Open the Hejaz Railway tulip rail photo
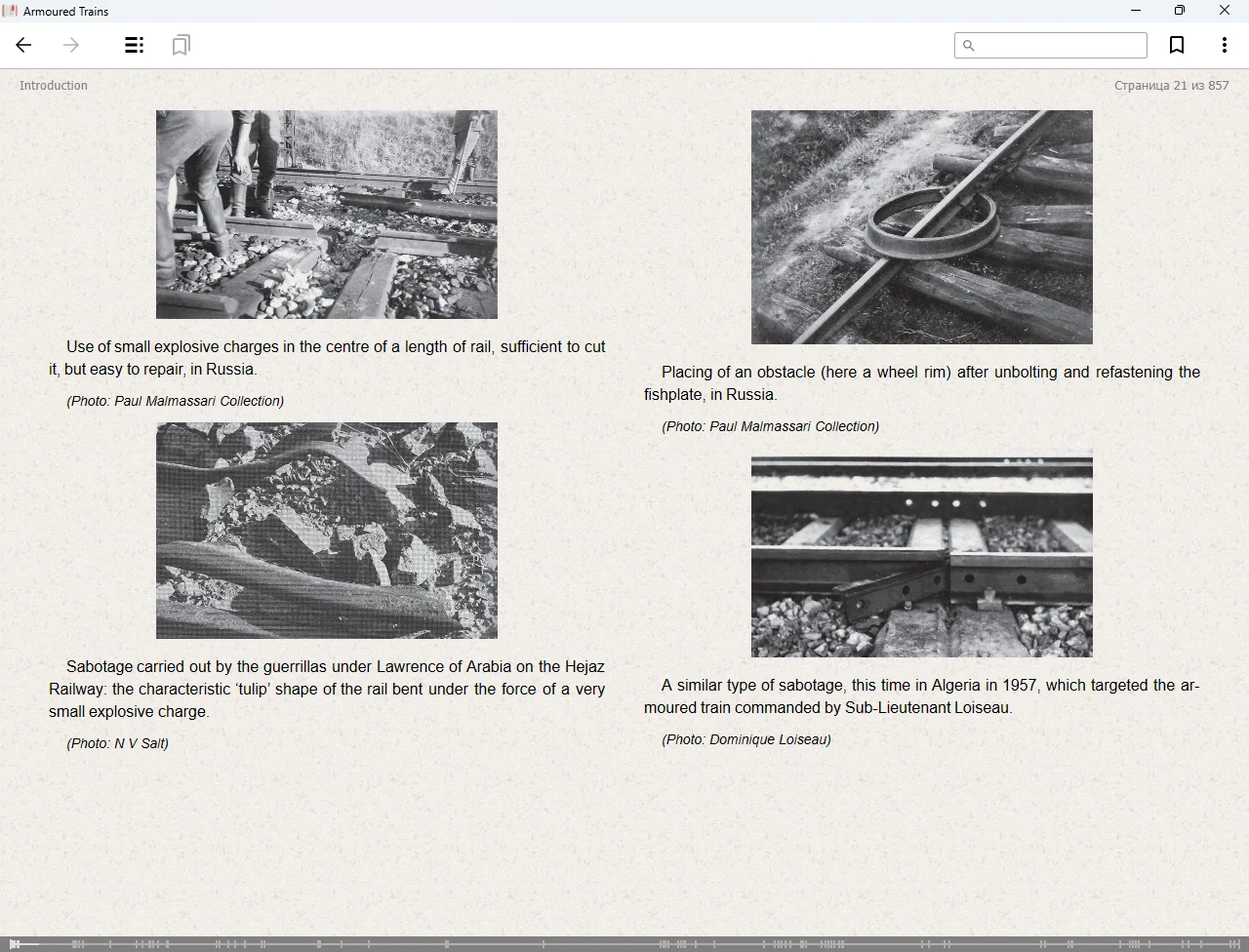Image resolution: width=1249 pixels, height=952 pixels. (x=327, y=530)
